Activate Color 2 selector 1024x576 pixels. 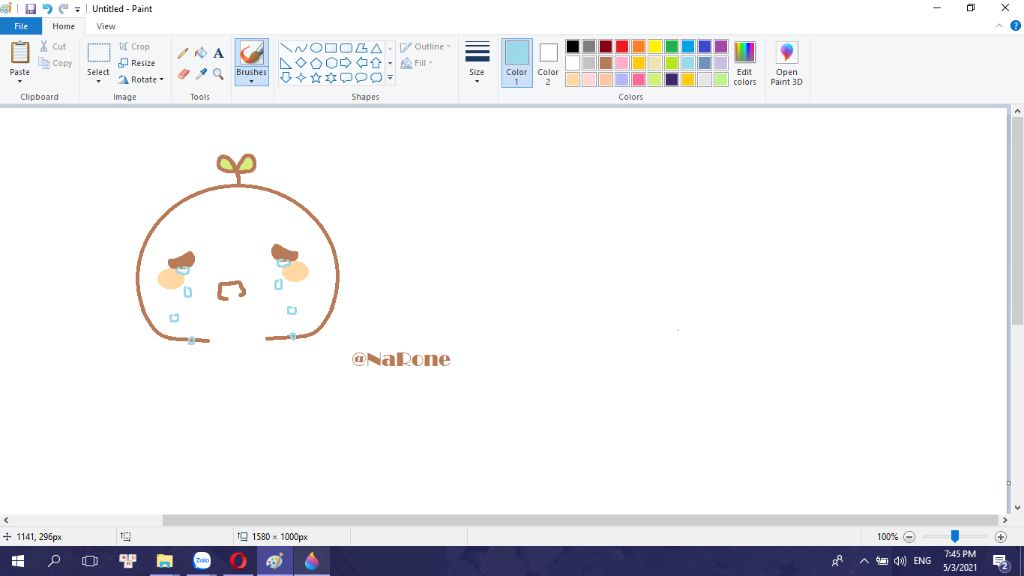click(548, 63)
